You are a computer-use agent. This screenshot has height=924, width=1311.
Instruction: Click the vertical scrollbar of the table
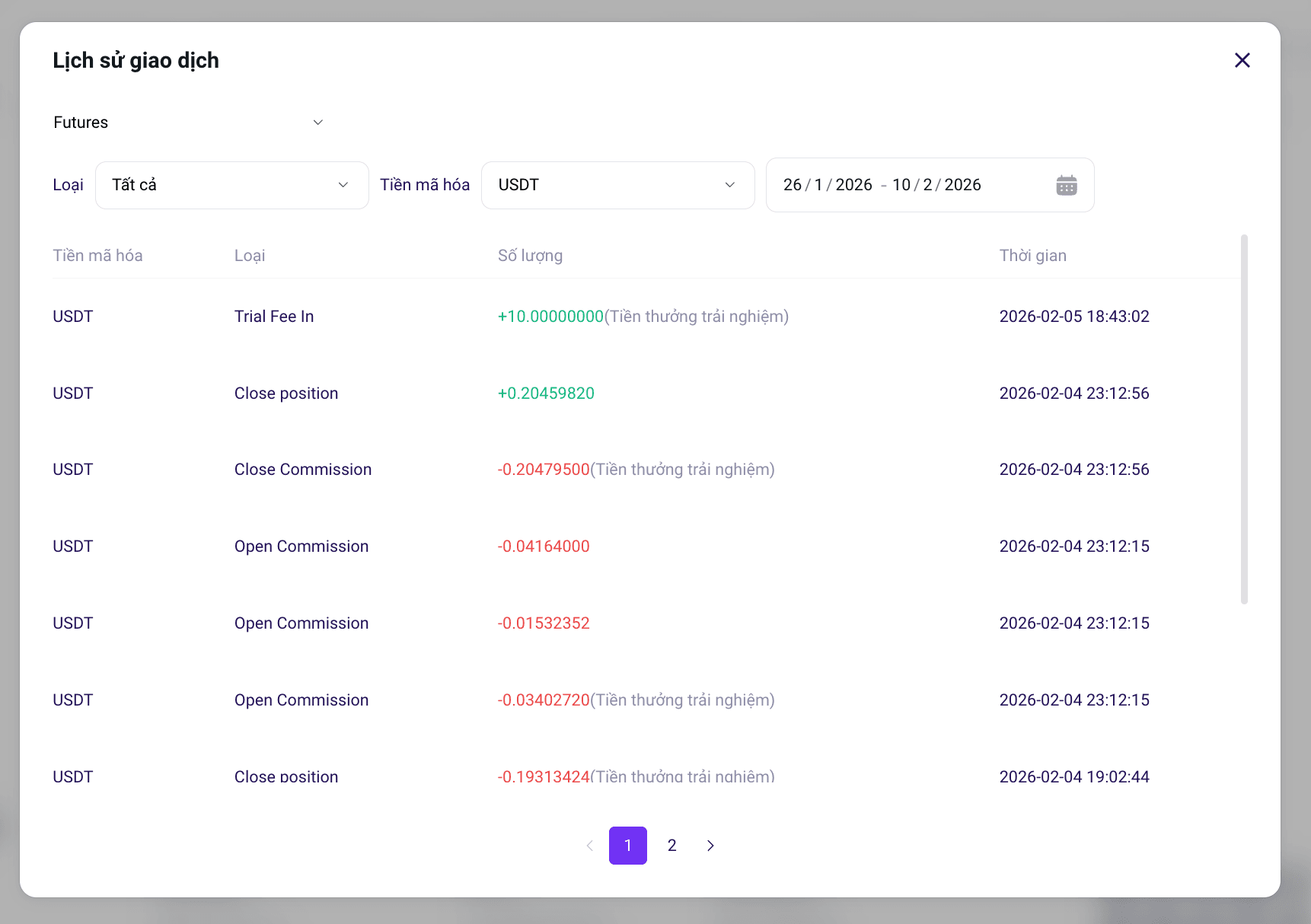click(x=1244, y=419)
